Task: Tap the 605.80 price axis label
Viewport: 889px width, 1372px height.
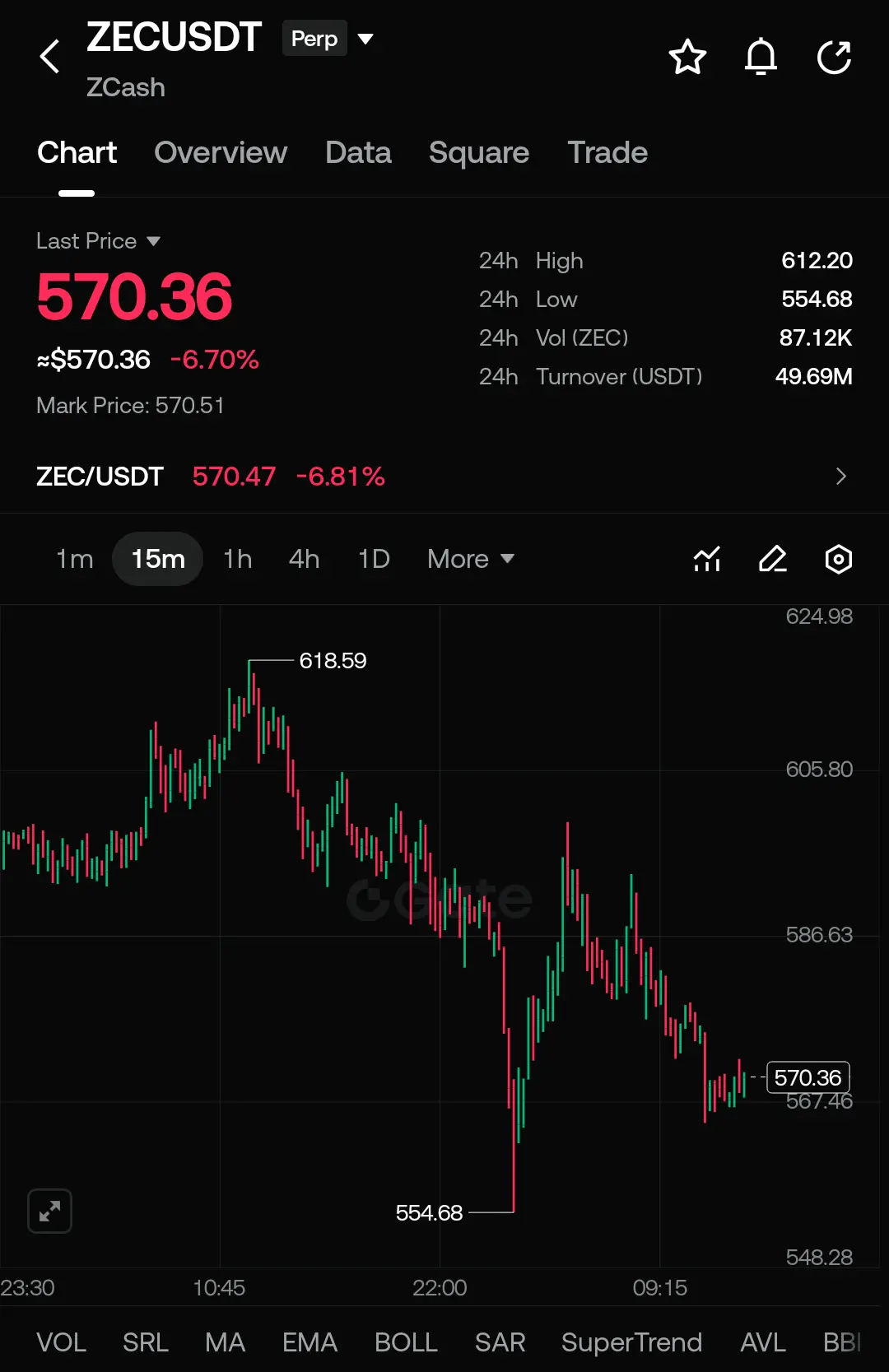Action: pyautogui.click(x=819, y=770)
